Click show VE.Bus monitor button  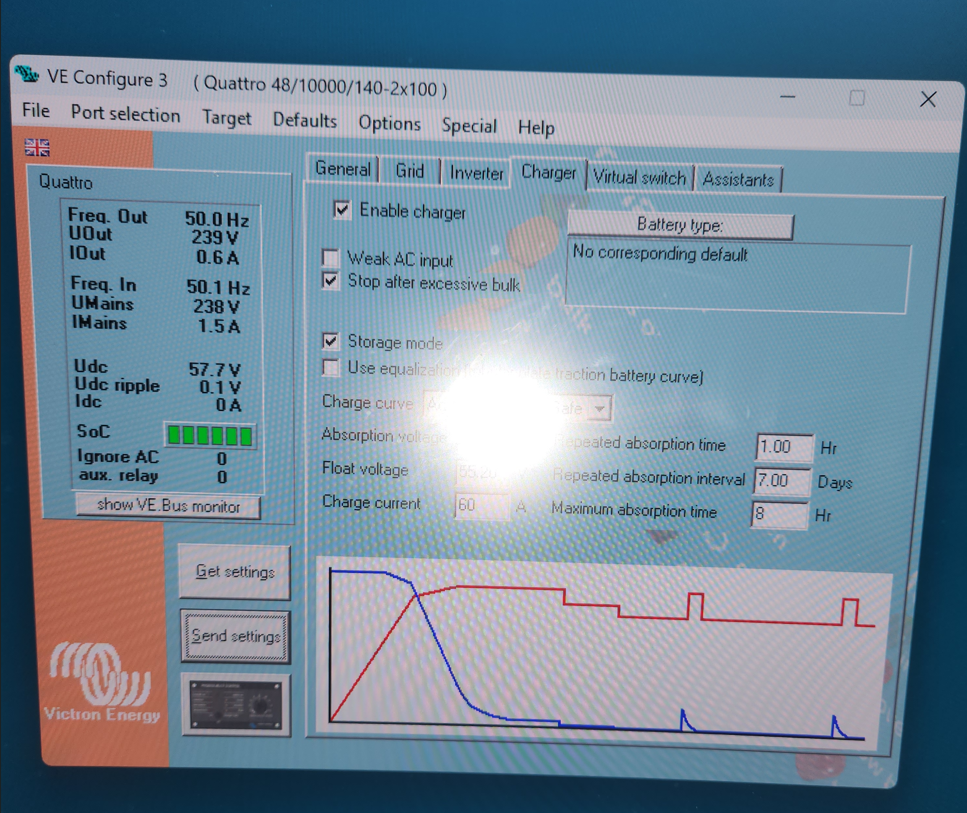tap(168, 505)
